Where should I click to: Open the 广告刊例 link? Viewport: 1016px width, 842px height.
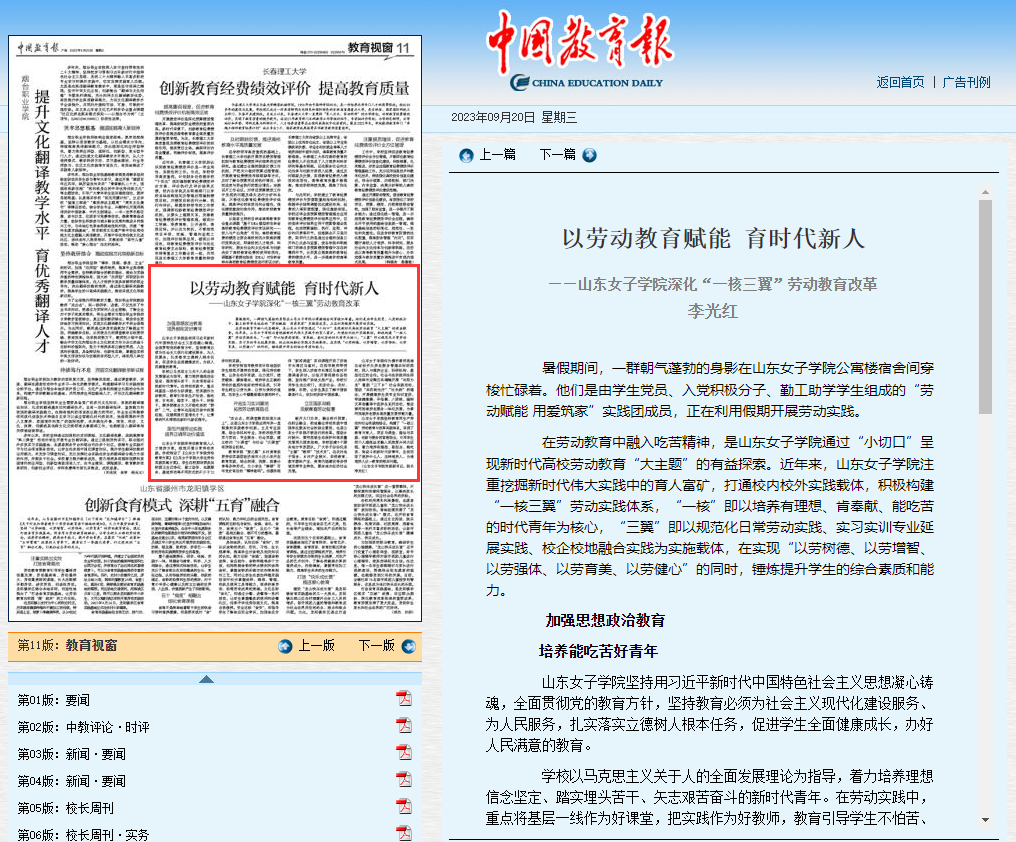pos(966,82)
